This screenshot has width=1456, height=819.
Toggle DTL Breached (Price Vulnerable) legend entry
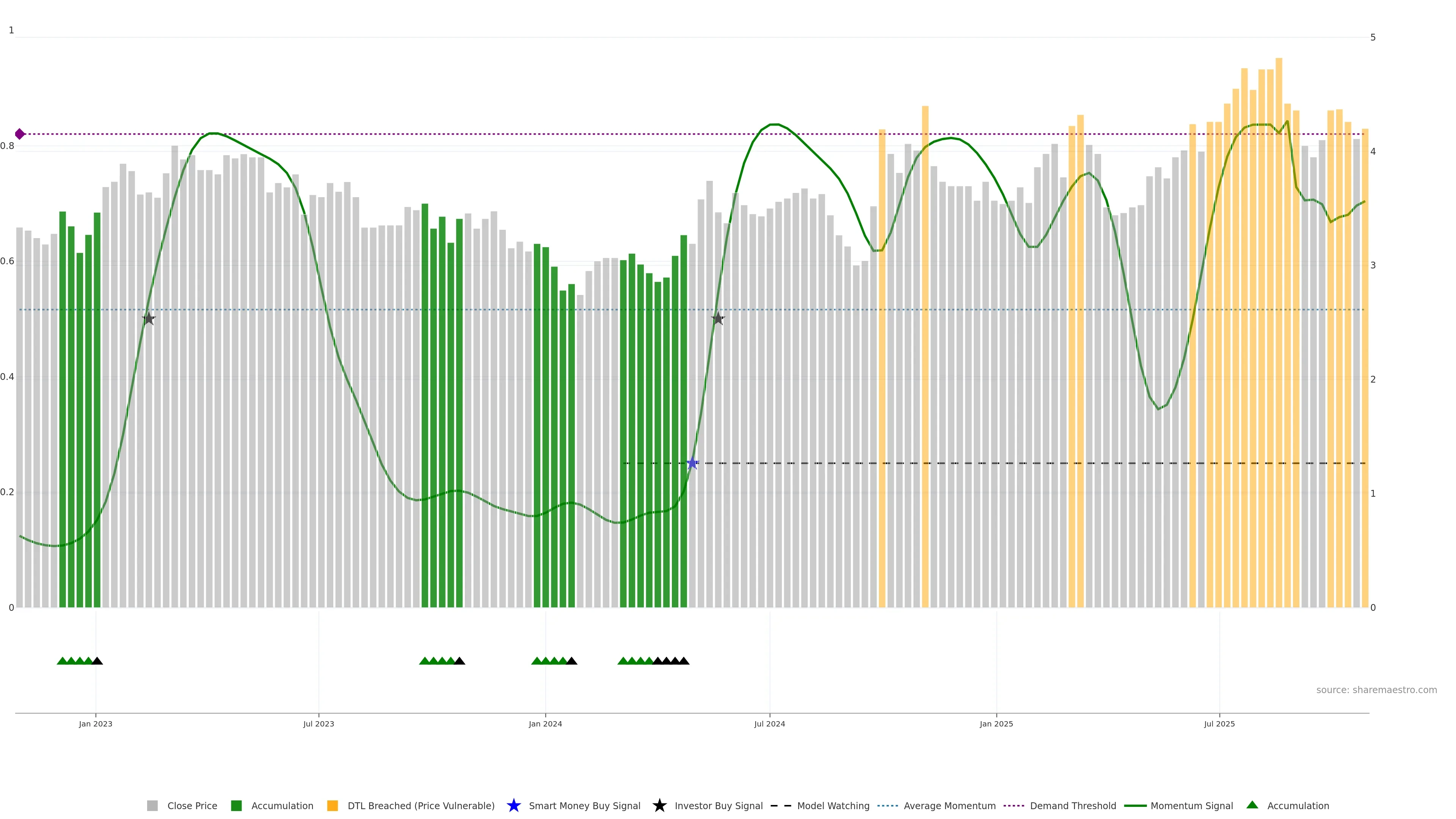(x=420, y=805)
